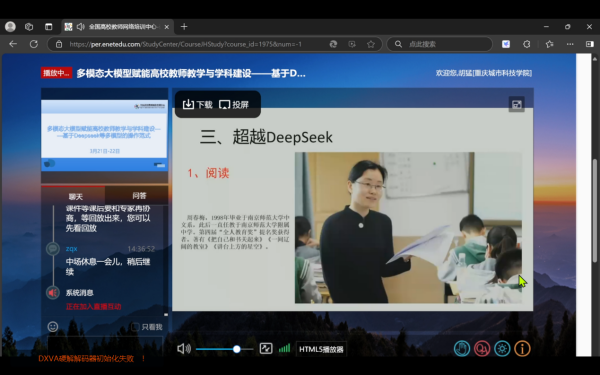The image size is (600, 375).
Task: Check the 只看我 checkbox
Action: pyautogui.click(x=135, y=327)
